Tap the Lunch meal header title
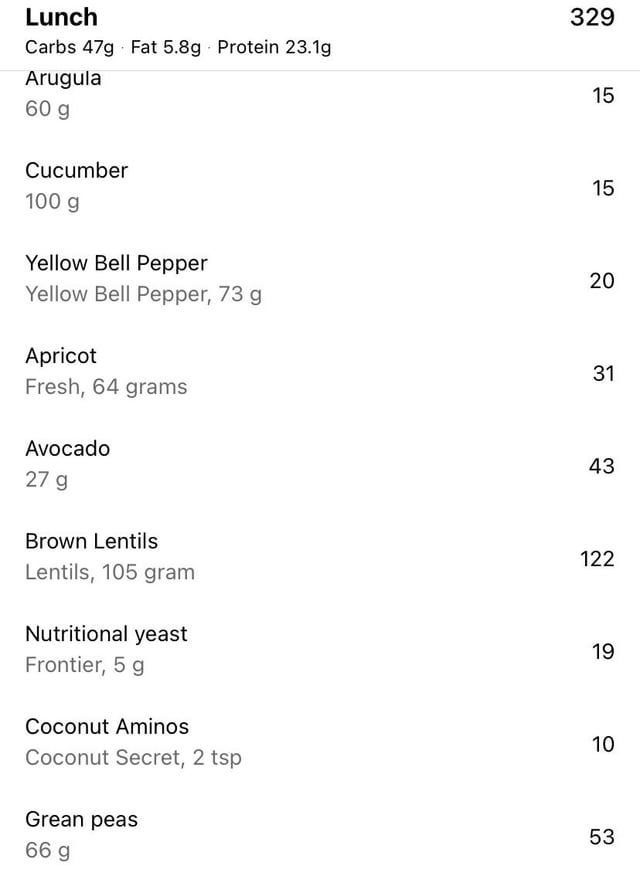The width and height of the screenshot is (640, 869). (61, 17)
